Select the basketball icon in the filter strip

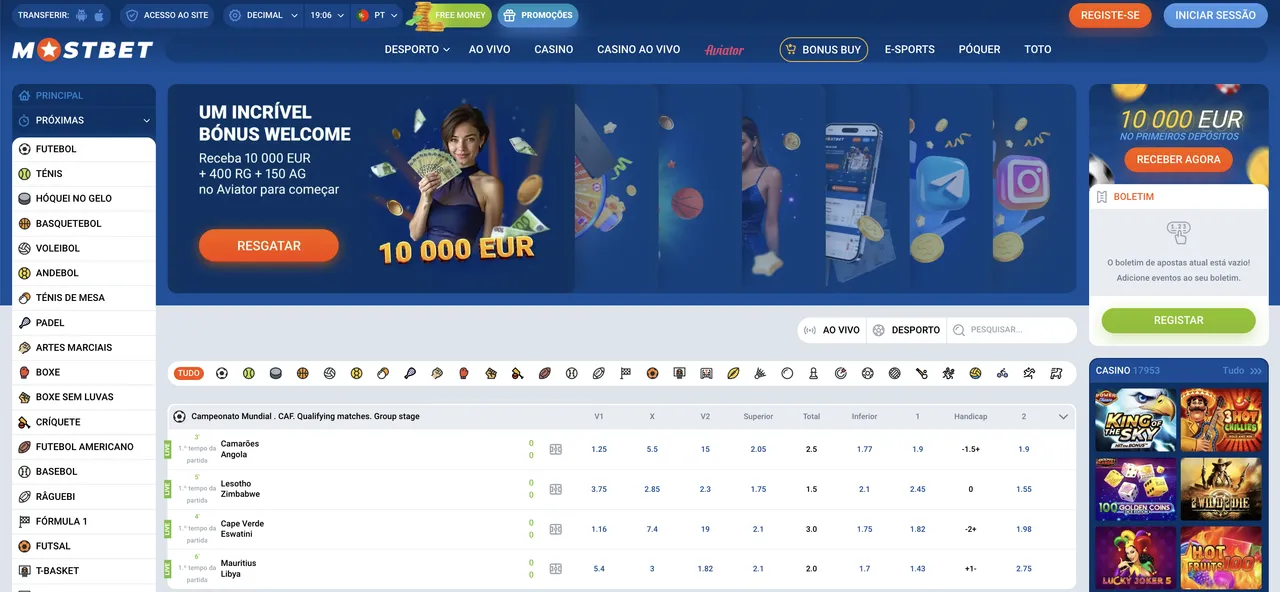(302, 373)
